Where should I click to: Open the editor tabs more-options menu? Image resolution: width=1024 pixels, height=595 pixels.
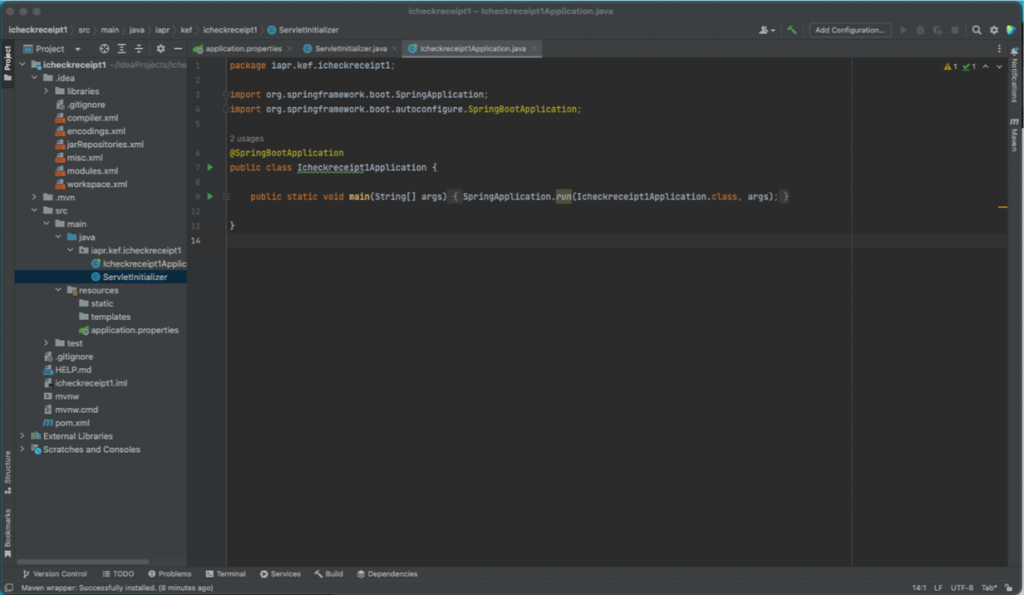[x=999, y=49]
